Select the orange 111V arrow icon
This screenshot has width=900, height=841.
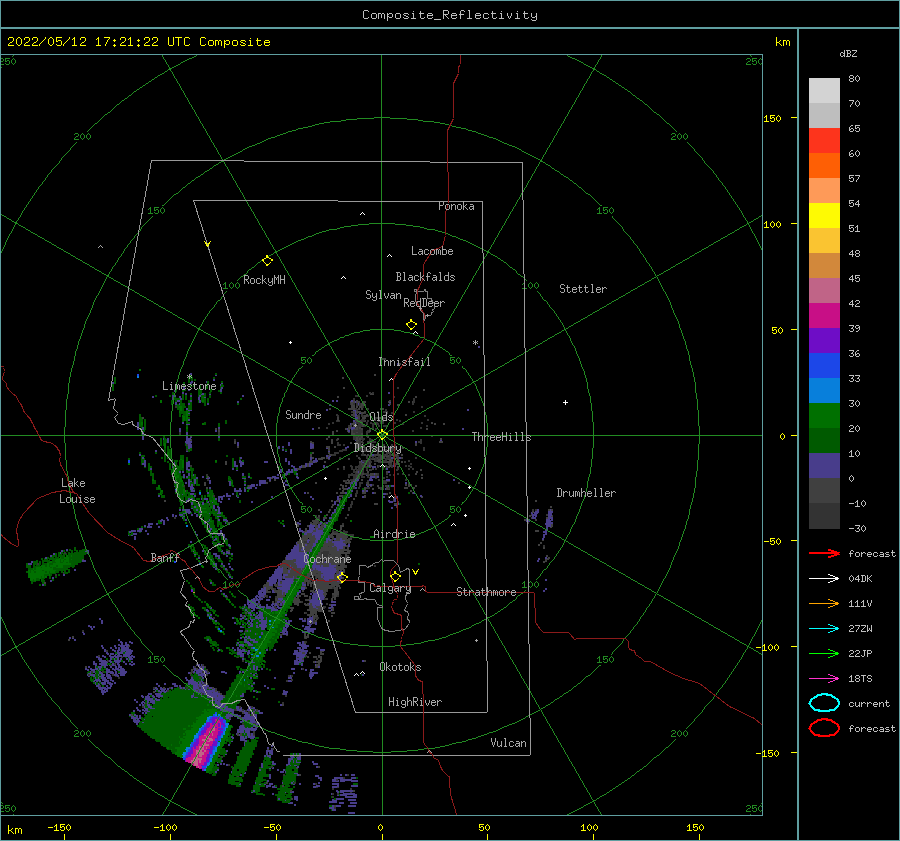point(824,603)
